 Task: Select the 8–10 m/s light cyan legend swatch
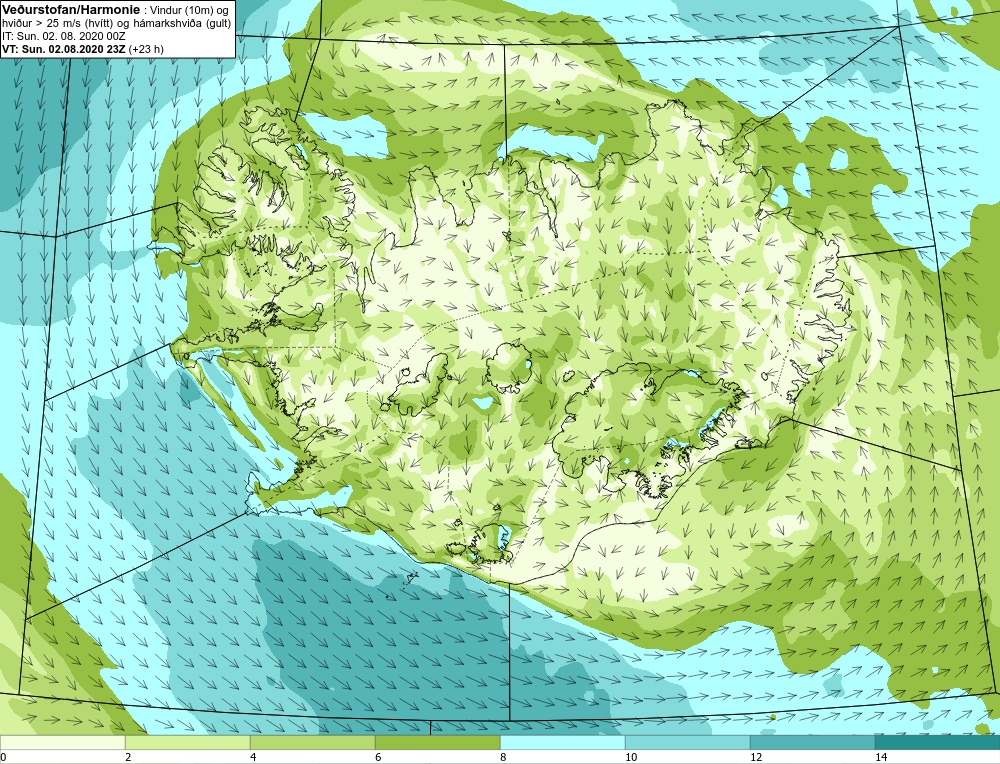tap(562, 743)
